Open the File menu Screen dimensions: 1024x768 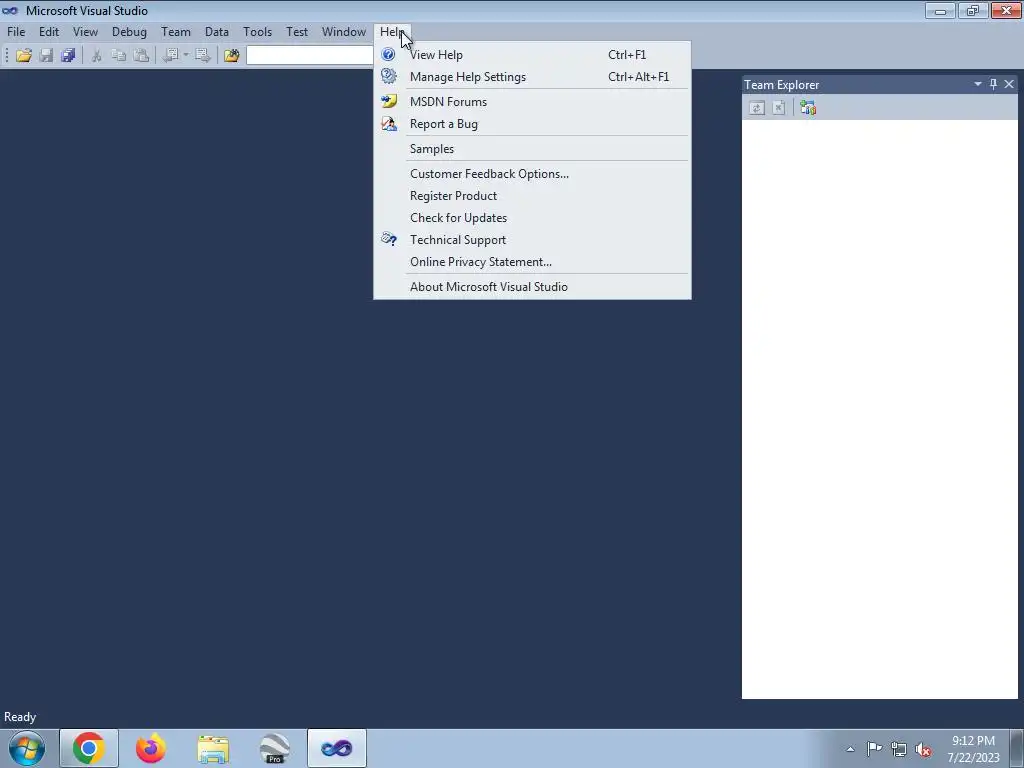click(x=16, y=31)
